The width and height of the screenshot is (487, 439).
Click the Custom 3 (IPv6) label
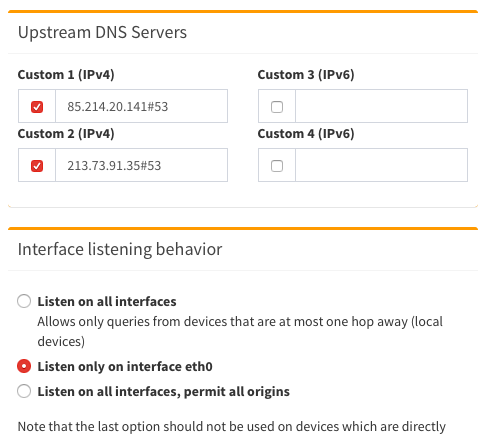tap(306, 75)
